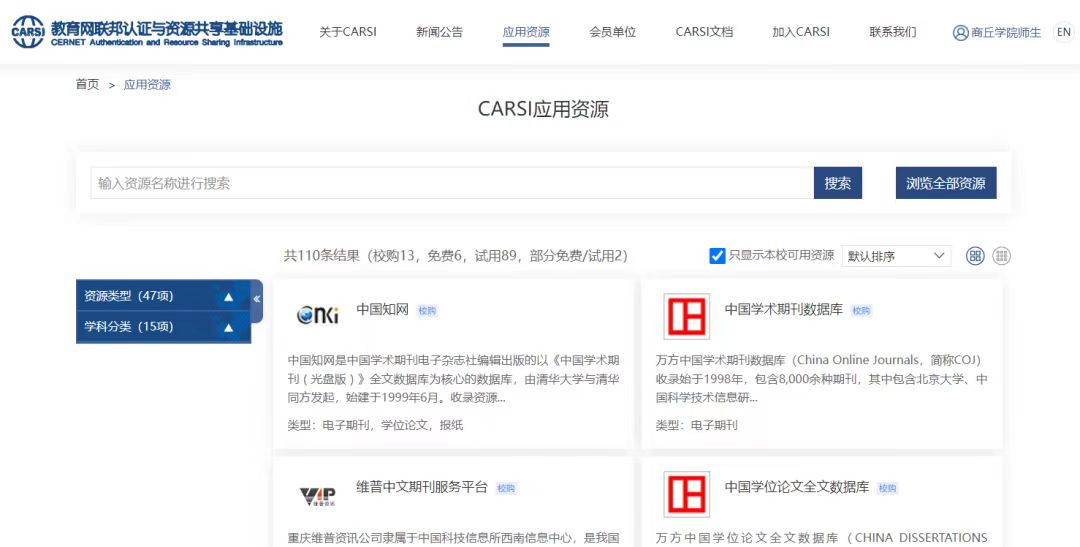Click 类型: 电子期刊, 学位论文, 报纸 text
1080x547 pixels.
click(375, 425)
